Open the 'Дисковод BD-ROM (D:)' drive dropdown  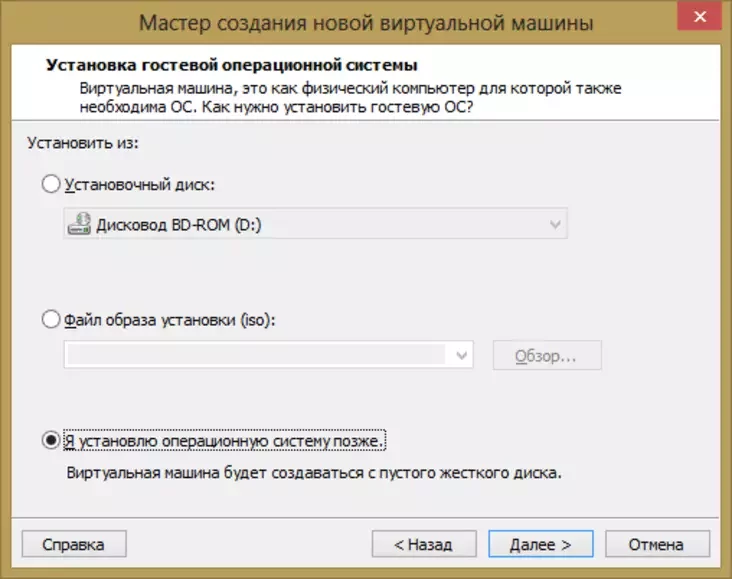315,225
